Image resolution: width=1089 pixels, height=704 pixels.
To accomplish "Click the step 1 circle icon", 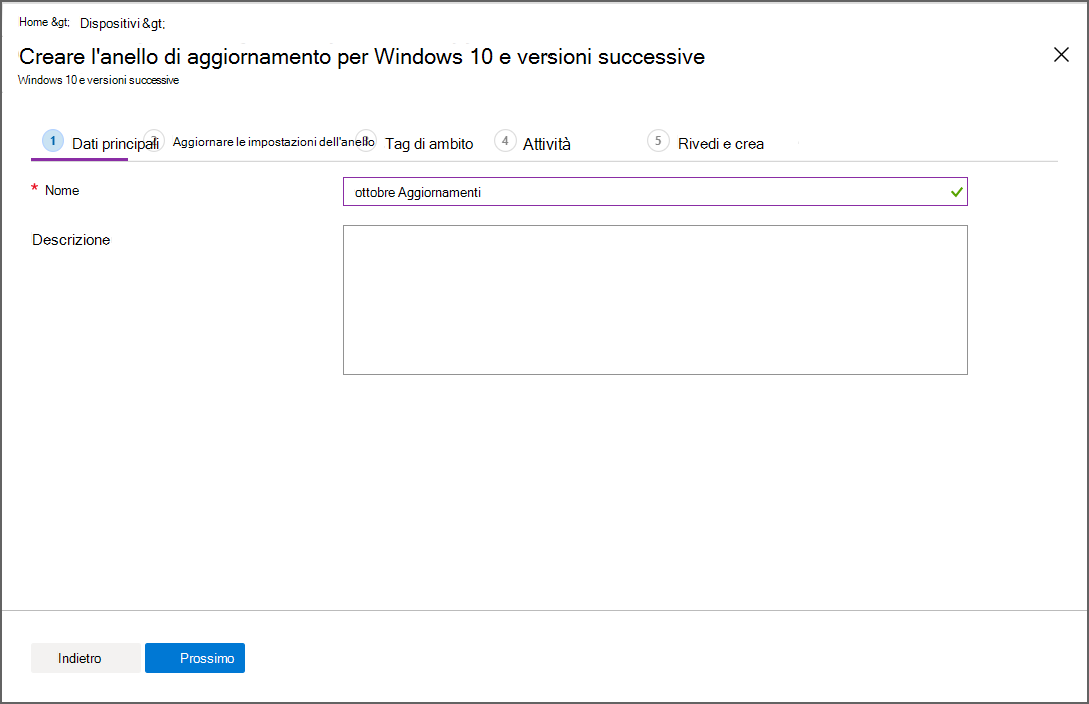I will (52, 141).
